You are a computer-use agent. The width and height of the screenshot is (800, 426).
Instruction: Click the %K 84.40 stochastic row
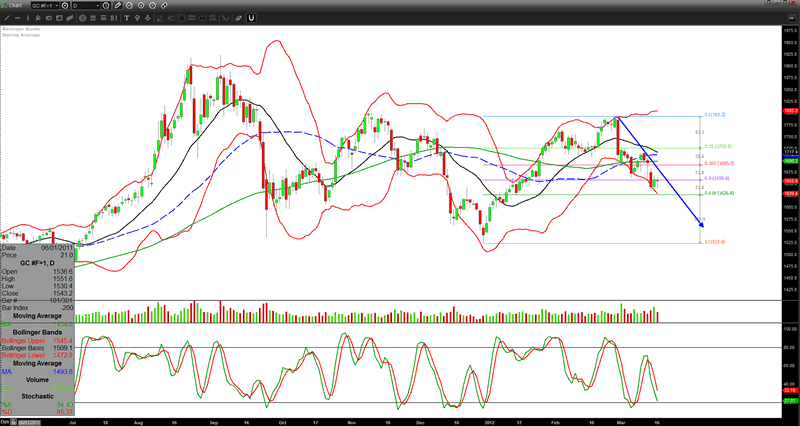click(37, 405)
